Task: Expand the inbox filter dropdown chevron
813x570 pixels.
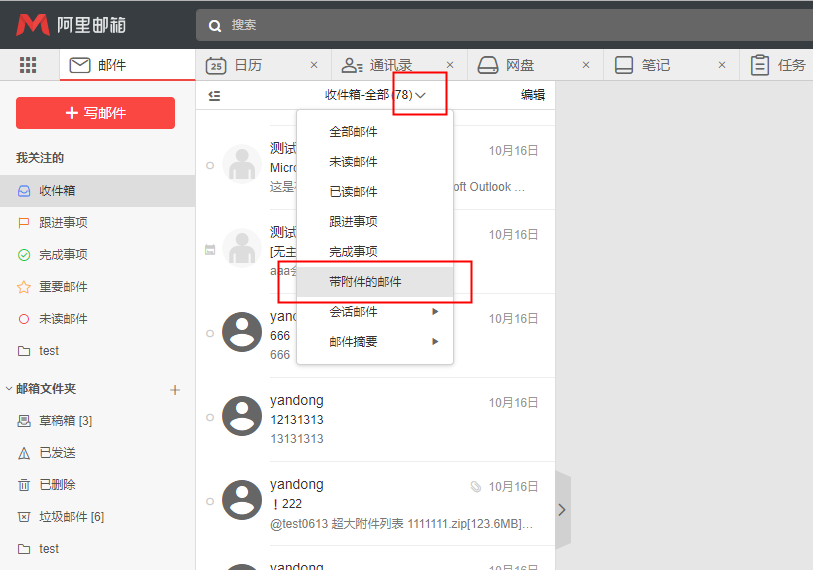Action: tap(421, 96)
